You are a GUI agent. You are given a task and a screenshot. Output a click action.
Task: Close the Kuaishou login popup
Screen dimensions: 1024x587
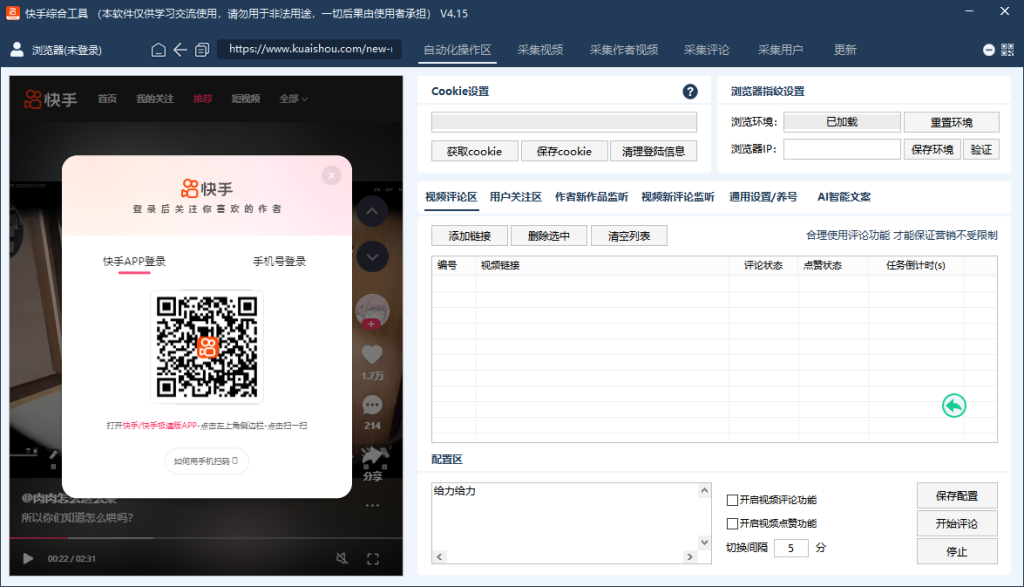coord(332,175)
